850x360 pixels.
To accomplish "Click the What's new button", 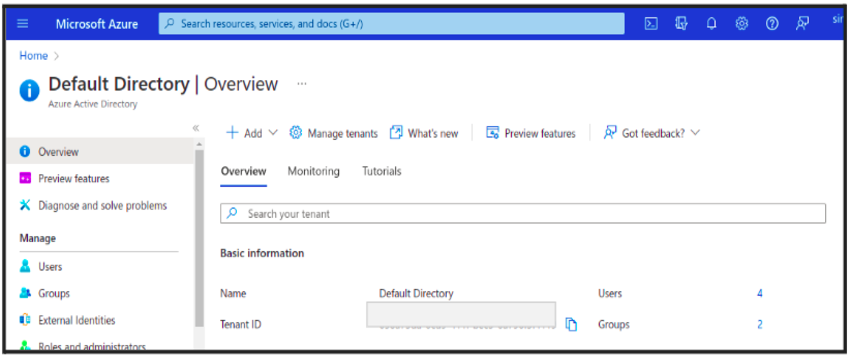I will [x=424, y=133].
